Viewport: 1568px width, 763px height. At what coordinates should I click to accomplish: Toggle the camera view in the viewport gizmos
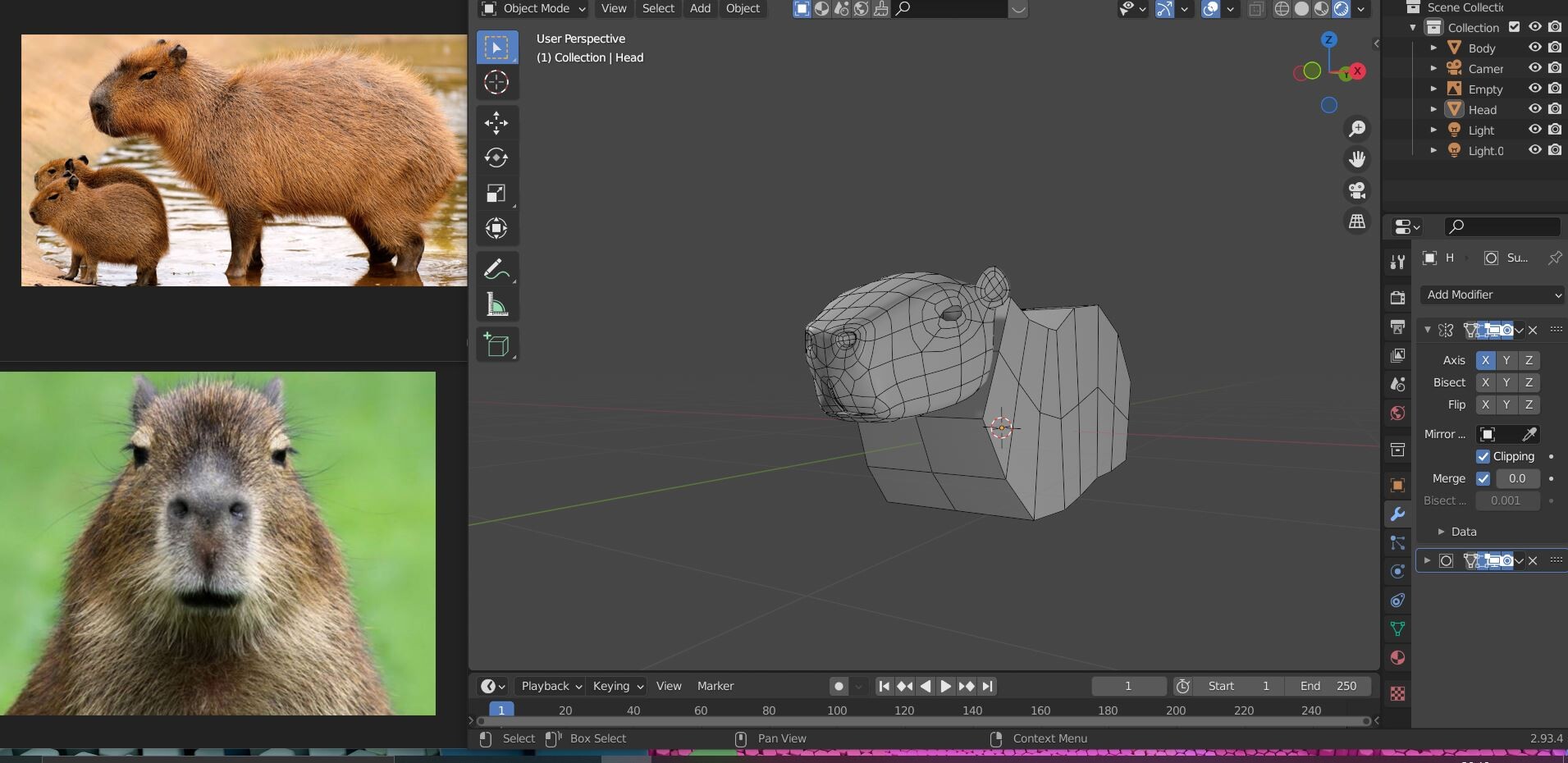[1357, 190]
